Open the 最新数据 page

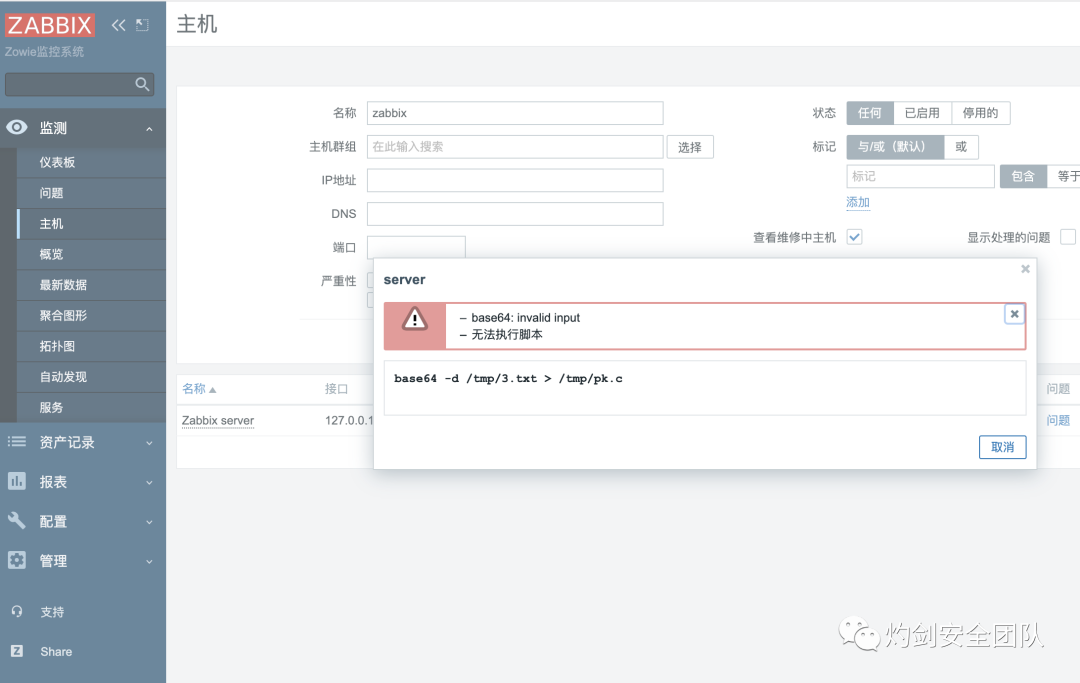click(x=91, y=285)
